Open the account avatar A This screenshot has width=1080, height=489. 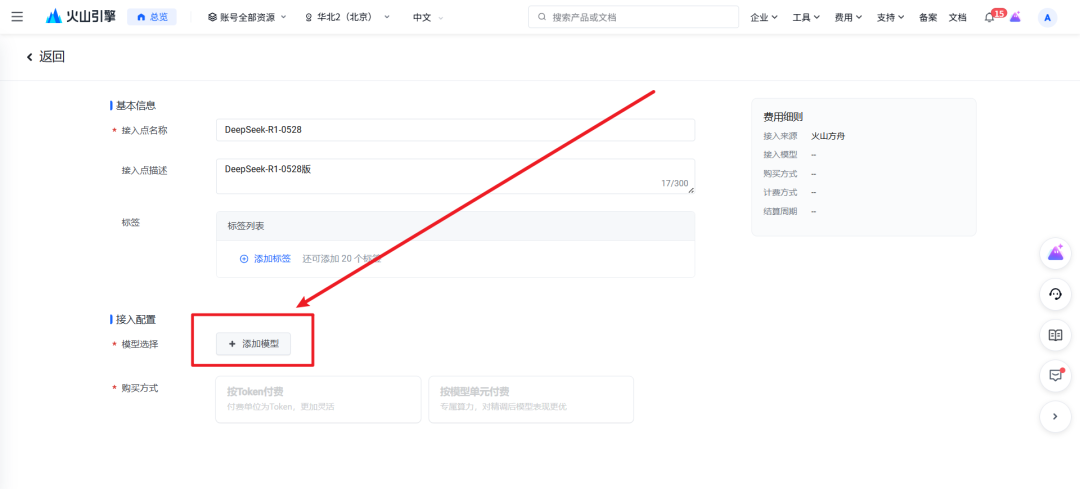click(1047, 17)
